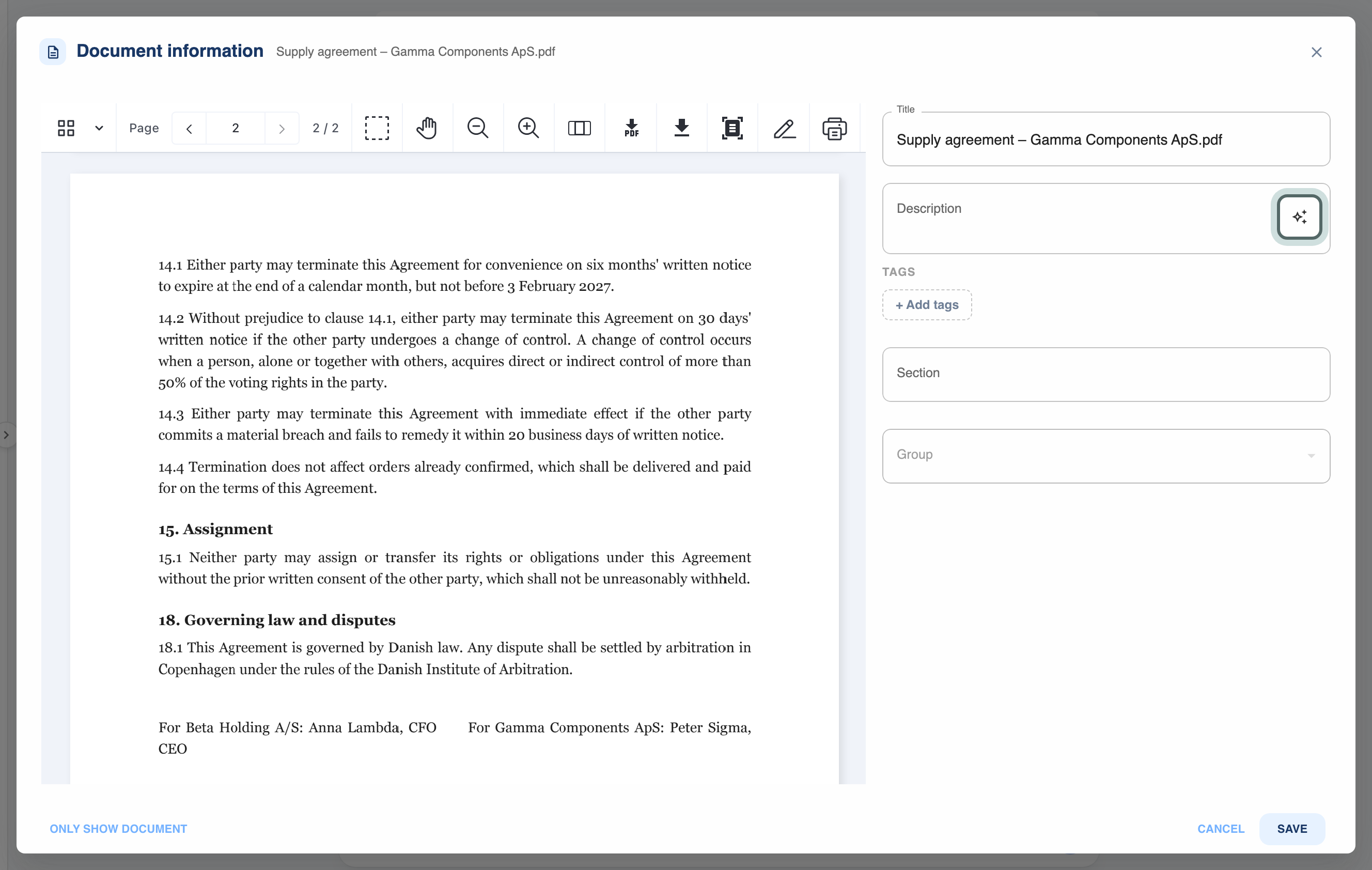Activate the marquee selection tool
Image resolution: width=1372 pixels, height=870 pixels.
click(x=377, y=128)
